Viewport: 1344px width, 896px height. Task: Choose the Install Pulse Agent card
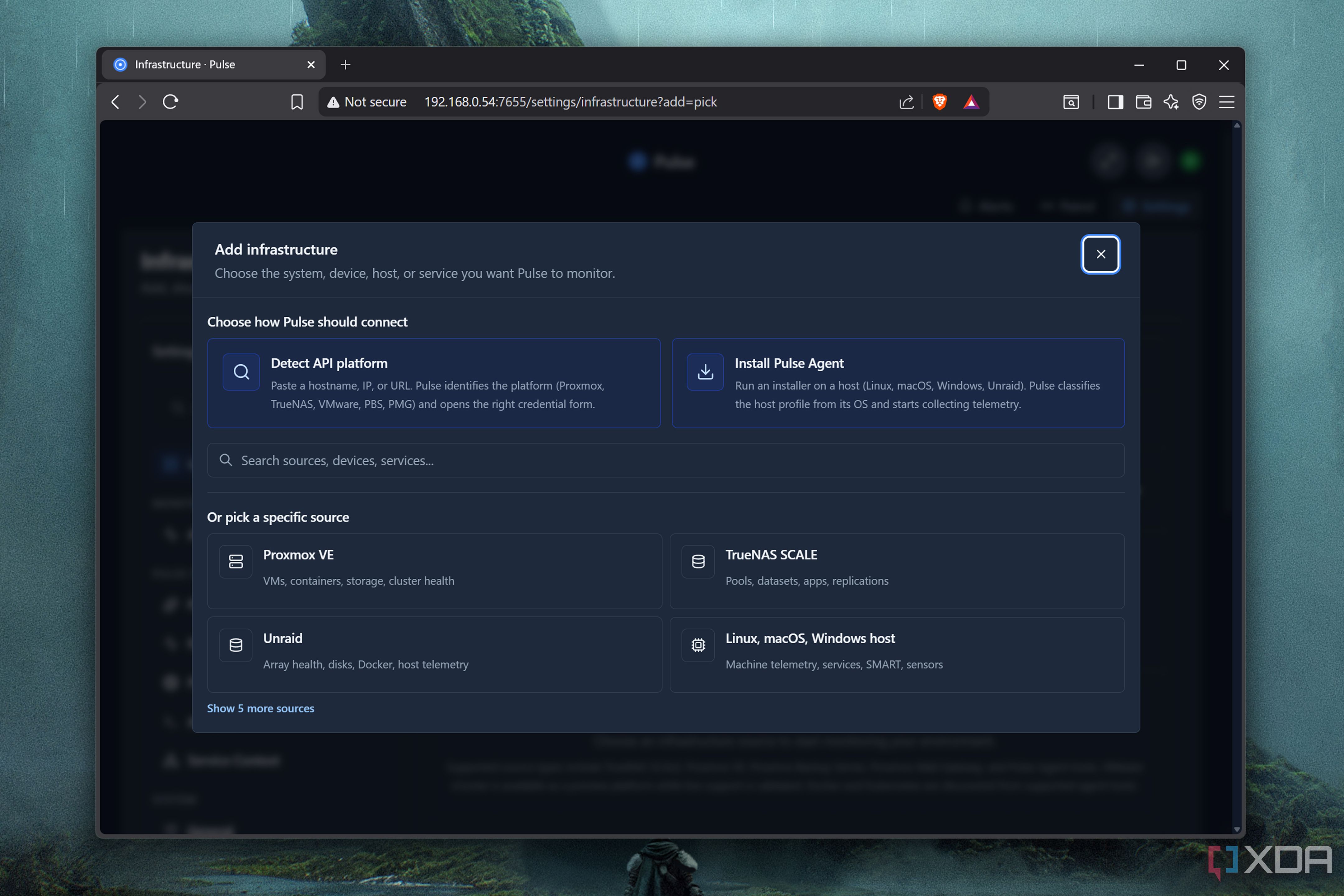[x=898, y=383]
